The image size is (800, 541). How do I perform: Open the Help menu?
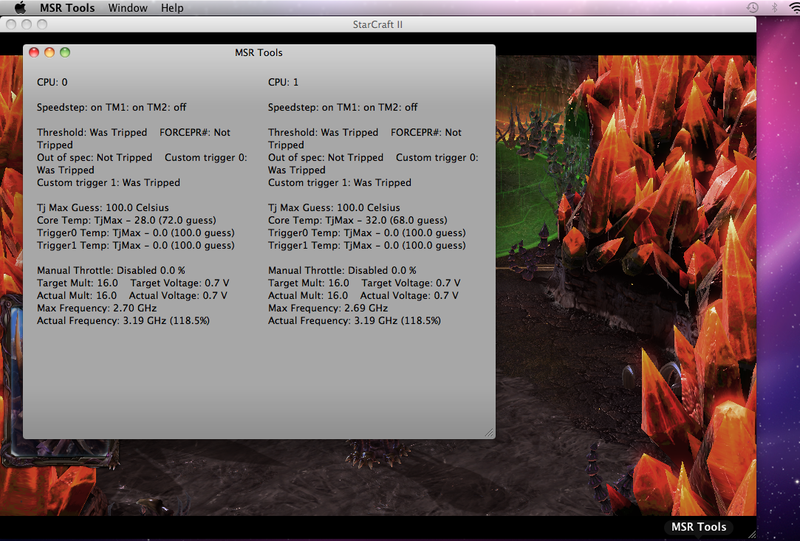pyautogui.click(x=172, y=8)
